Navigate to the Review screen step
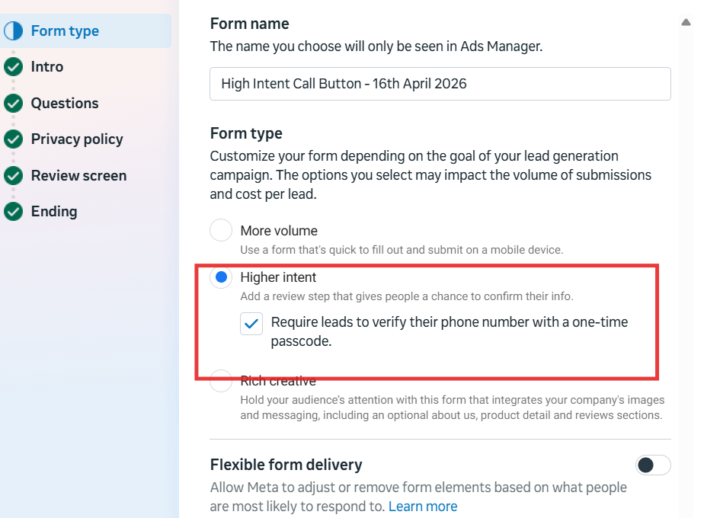This screenshot has height=518, width=720. pos(79,175)
